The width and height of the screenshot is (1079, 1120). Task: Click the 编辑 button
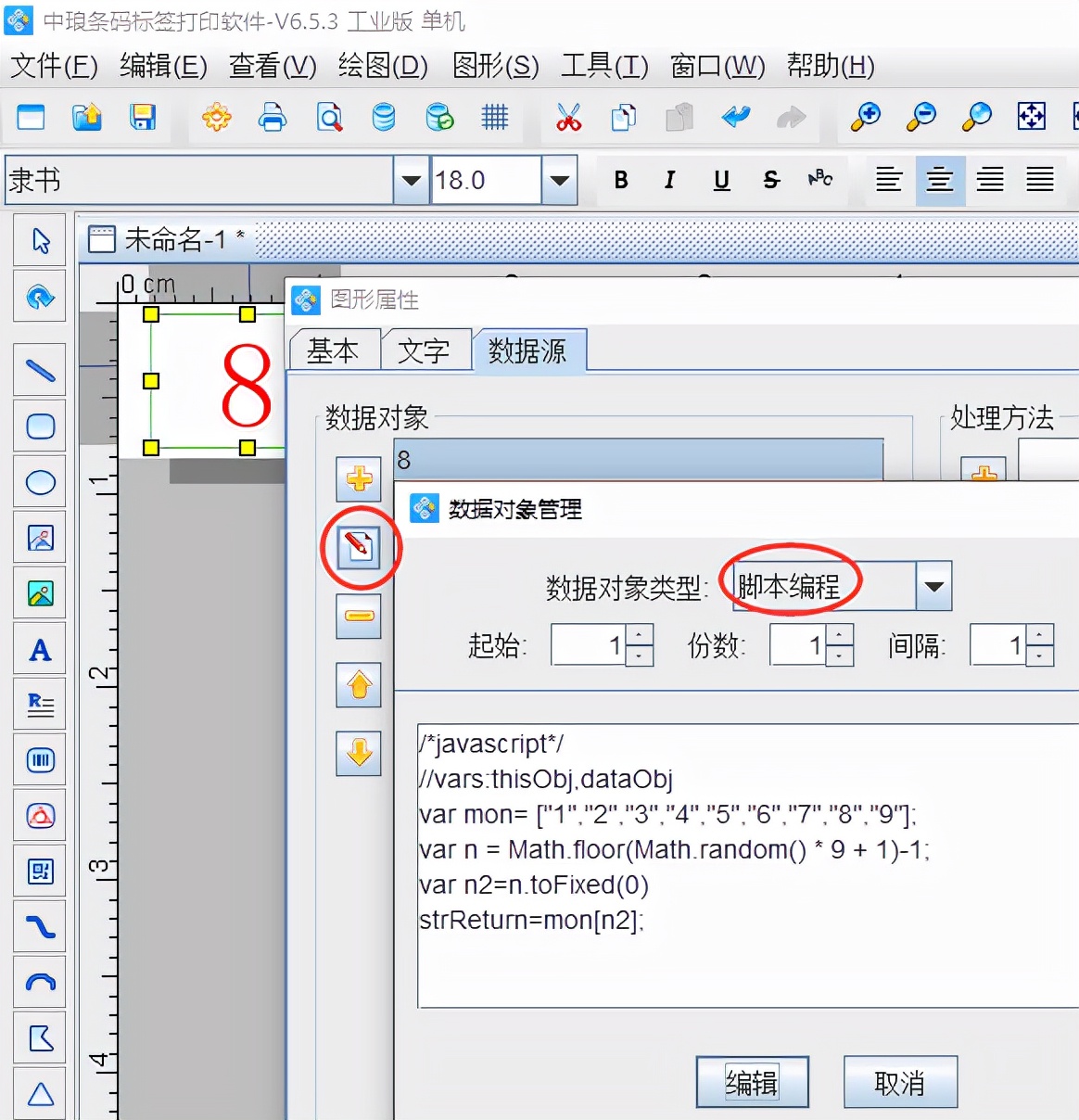(x=752, y=1081)
